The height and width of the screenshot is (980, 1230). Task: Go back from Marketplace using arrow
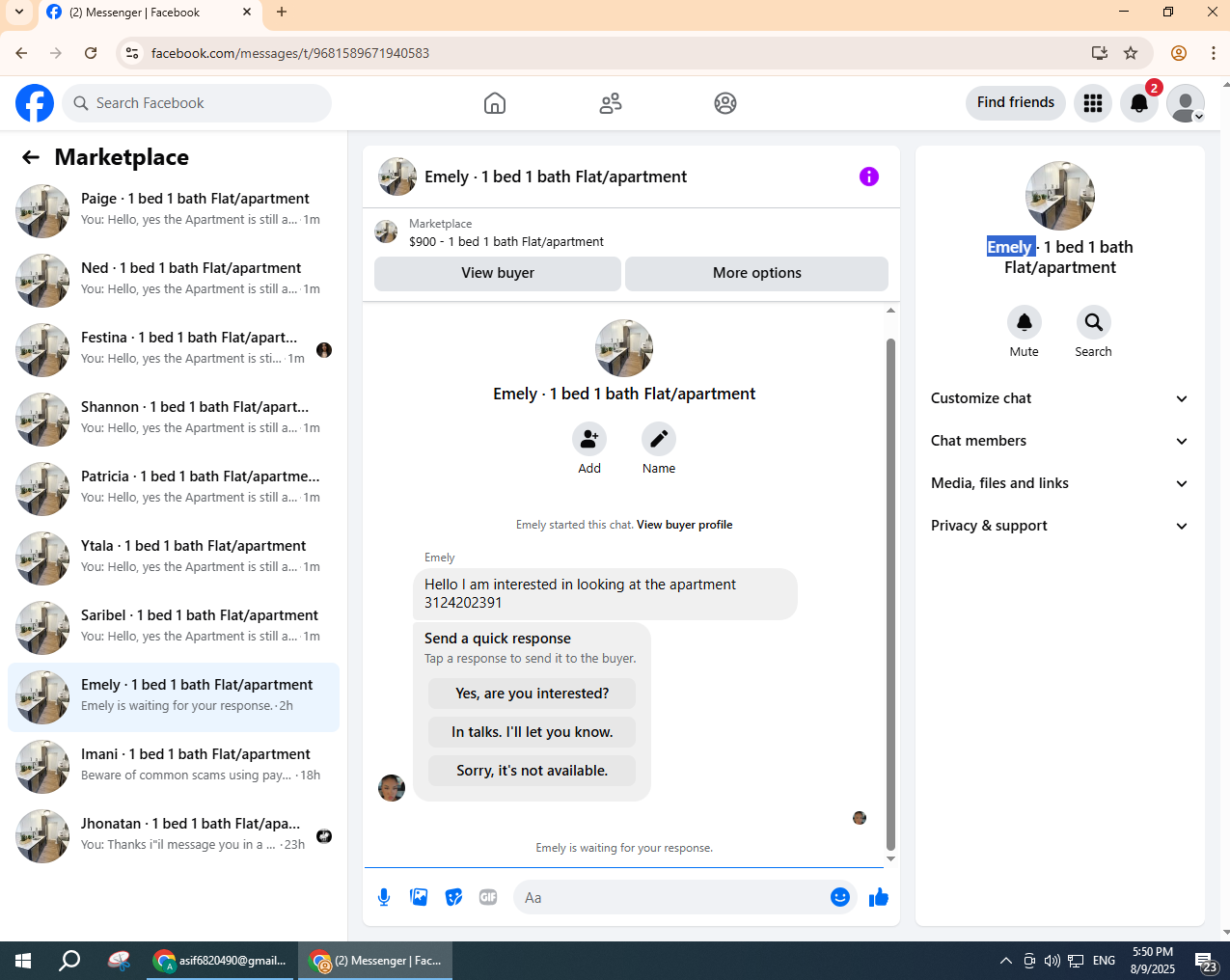tap(31, 157)
